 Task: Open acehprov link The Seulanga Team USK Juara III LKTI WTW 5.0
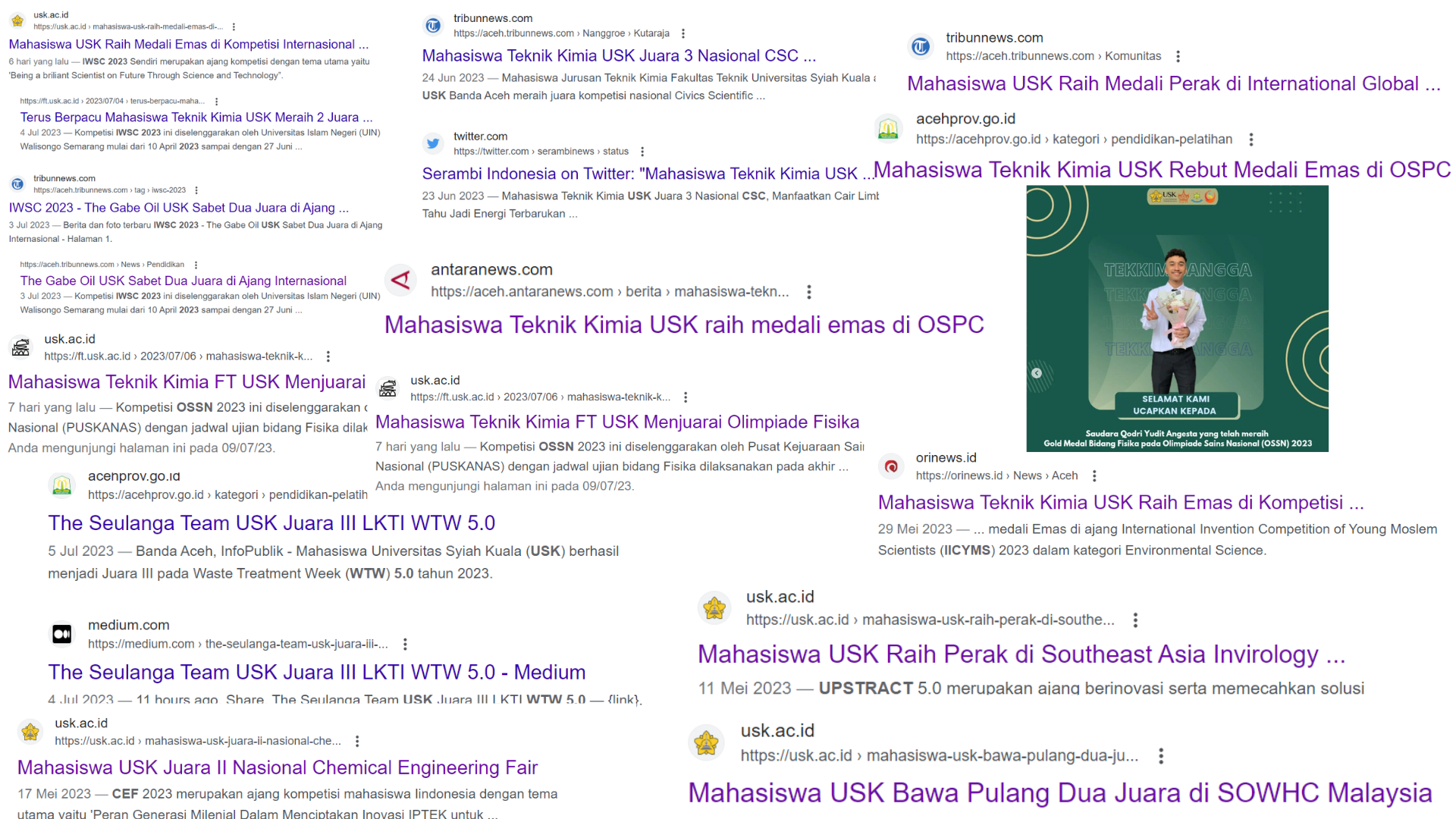tap(271, 523)
